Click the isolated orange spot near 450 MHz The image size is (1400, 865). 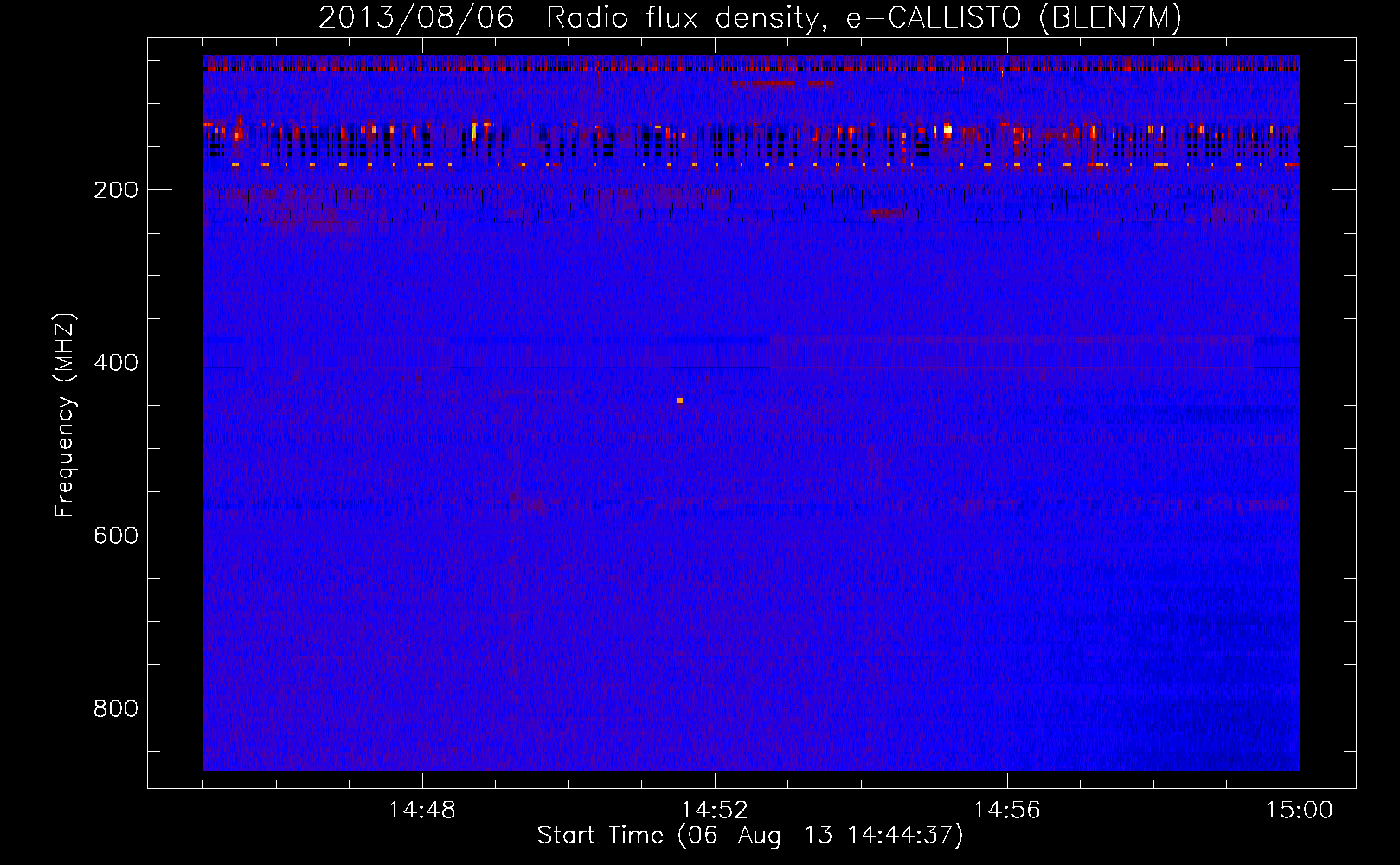coord(679,400)
